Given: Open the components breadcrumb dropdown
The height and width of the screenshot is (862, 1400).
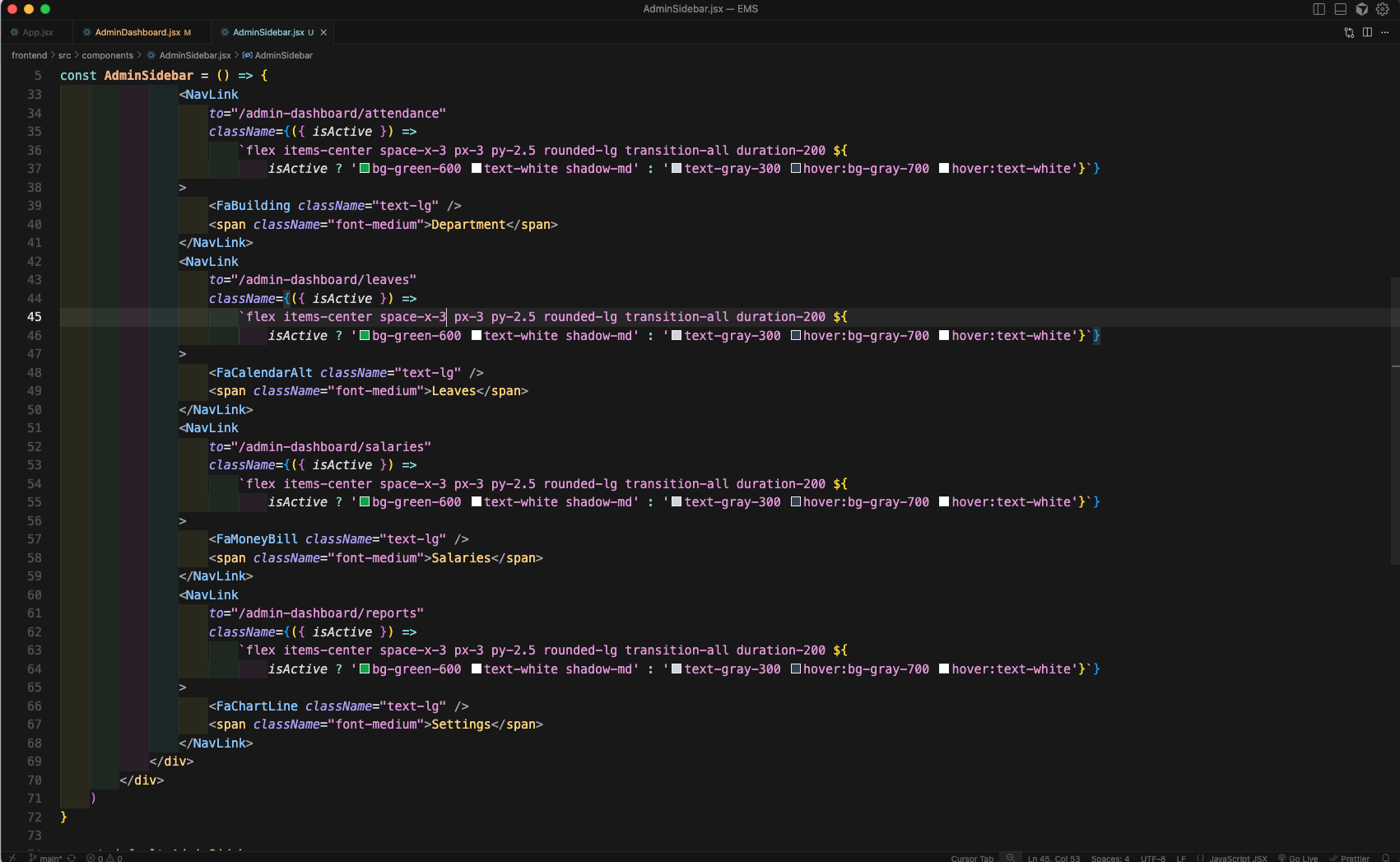Looking at the screenshot, I should point(107,55).
